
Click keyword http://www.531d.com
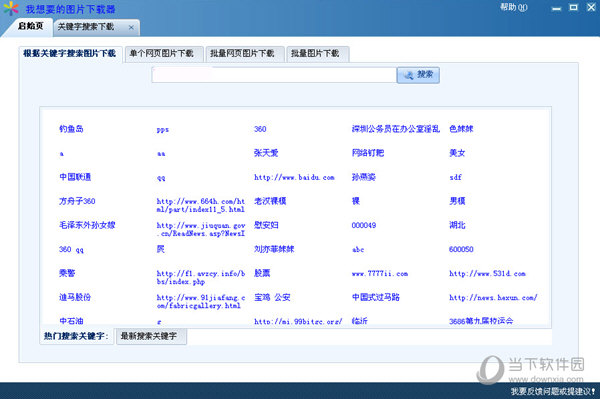click(x=488, y=274)
